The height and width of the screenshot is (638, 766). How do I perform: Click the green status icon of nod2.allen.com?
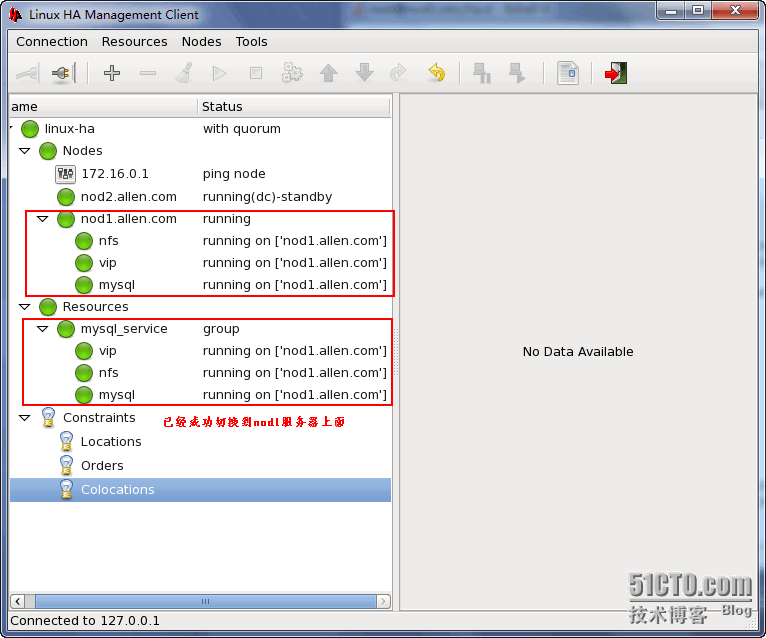coord(66,197)
